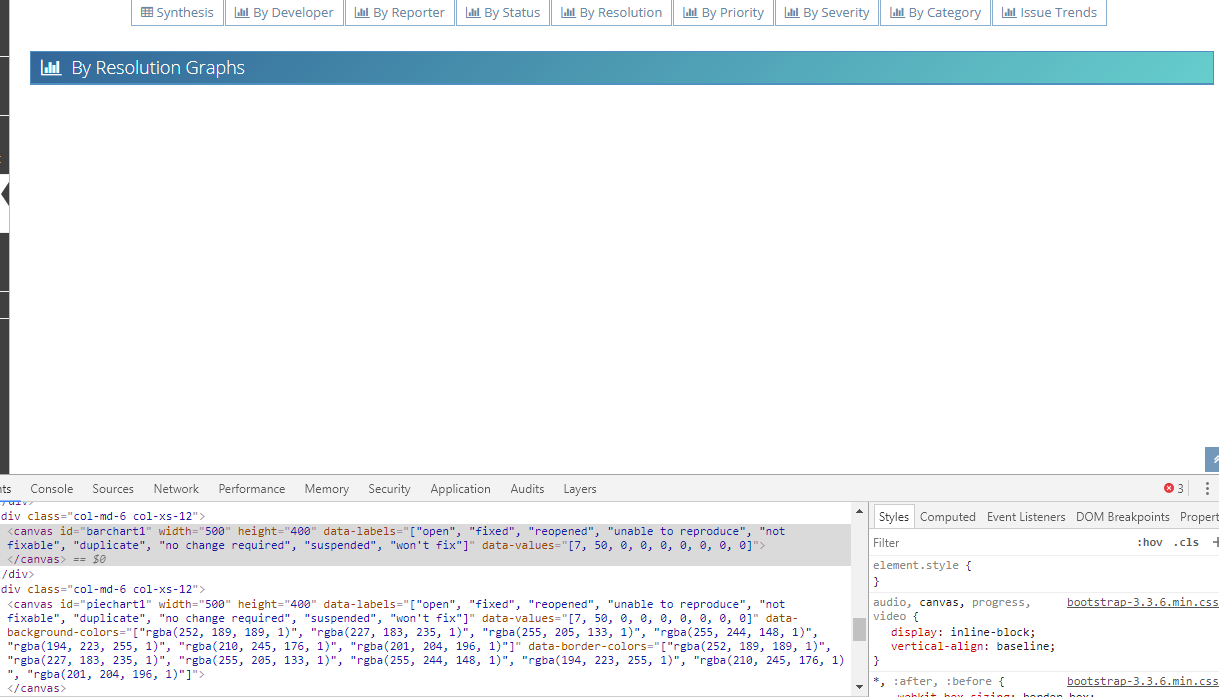Open the Computed styles tab
The height and width of the screenshot is (697, 1219).
[947, 517]
